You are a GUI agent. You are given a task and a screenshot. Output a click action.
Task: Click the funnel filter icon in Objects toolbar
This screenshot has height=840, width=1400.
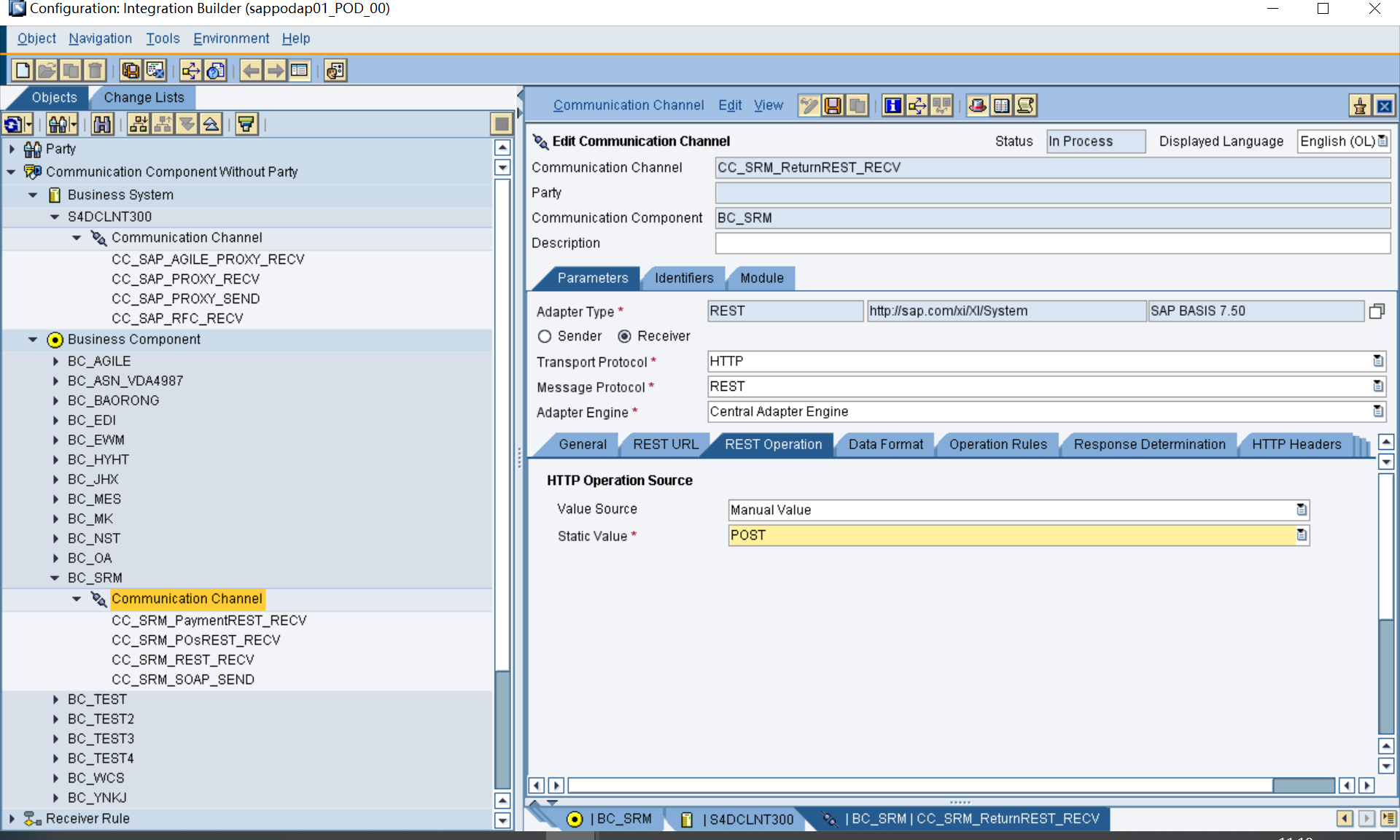(247, 125)
